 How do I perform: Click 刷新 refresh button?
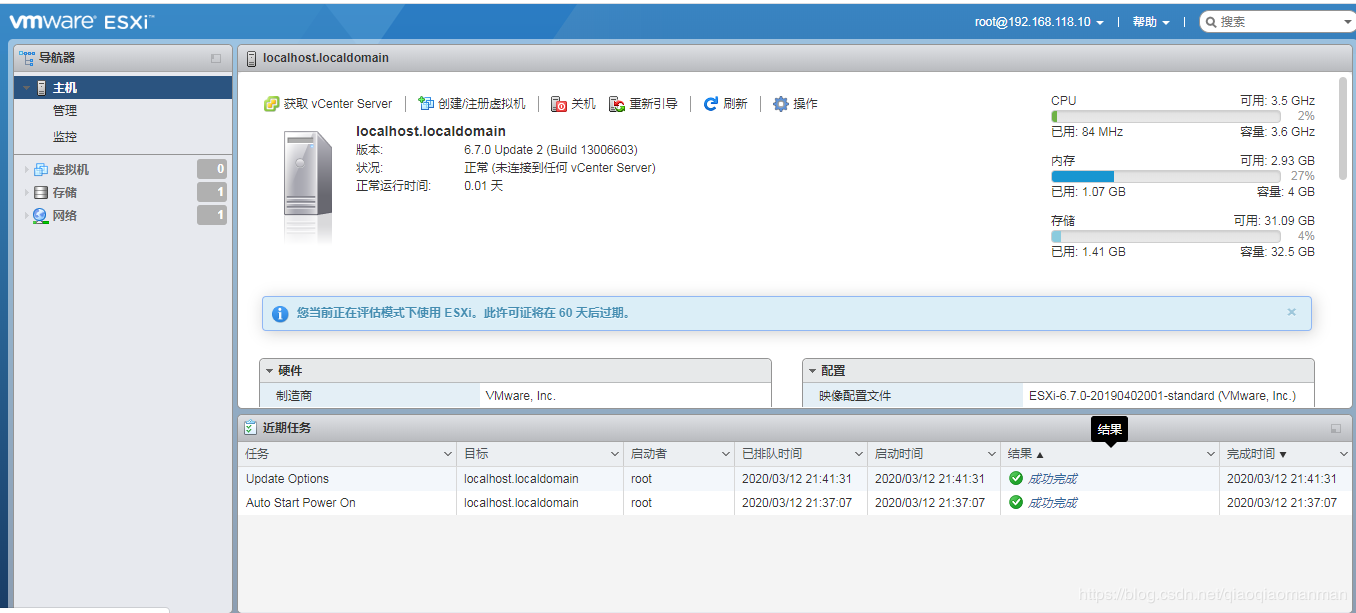click(725, 104)
